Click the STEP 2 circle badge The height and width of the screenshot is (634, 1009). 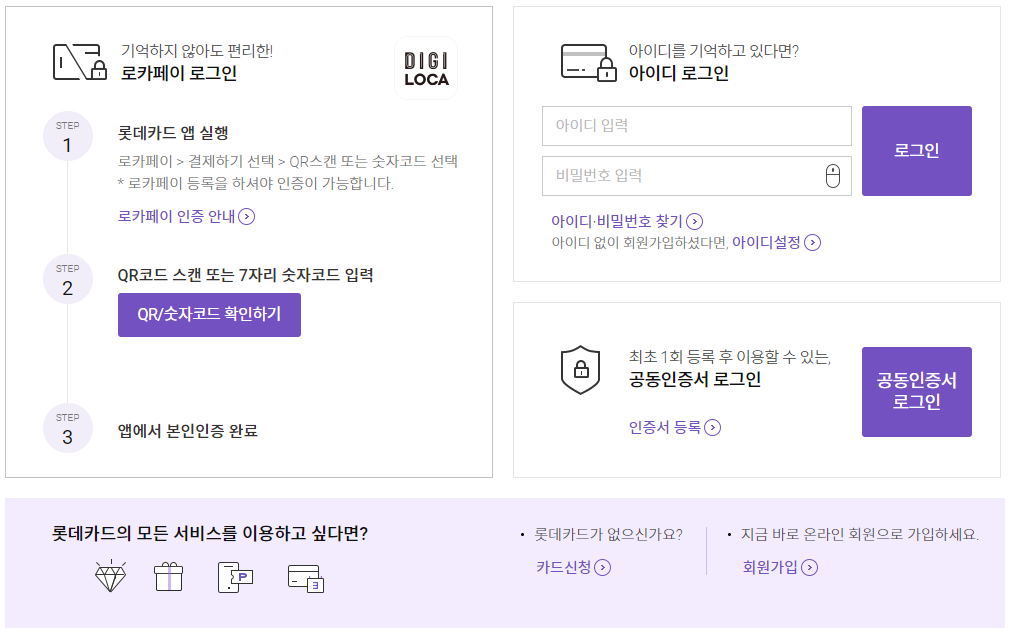68,279
